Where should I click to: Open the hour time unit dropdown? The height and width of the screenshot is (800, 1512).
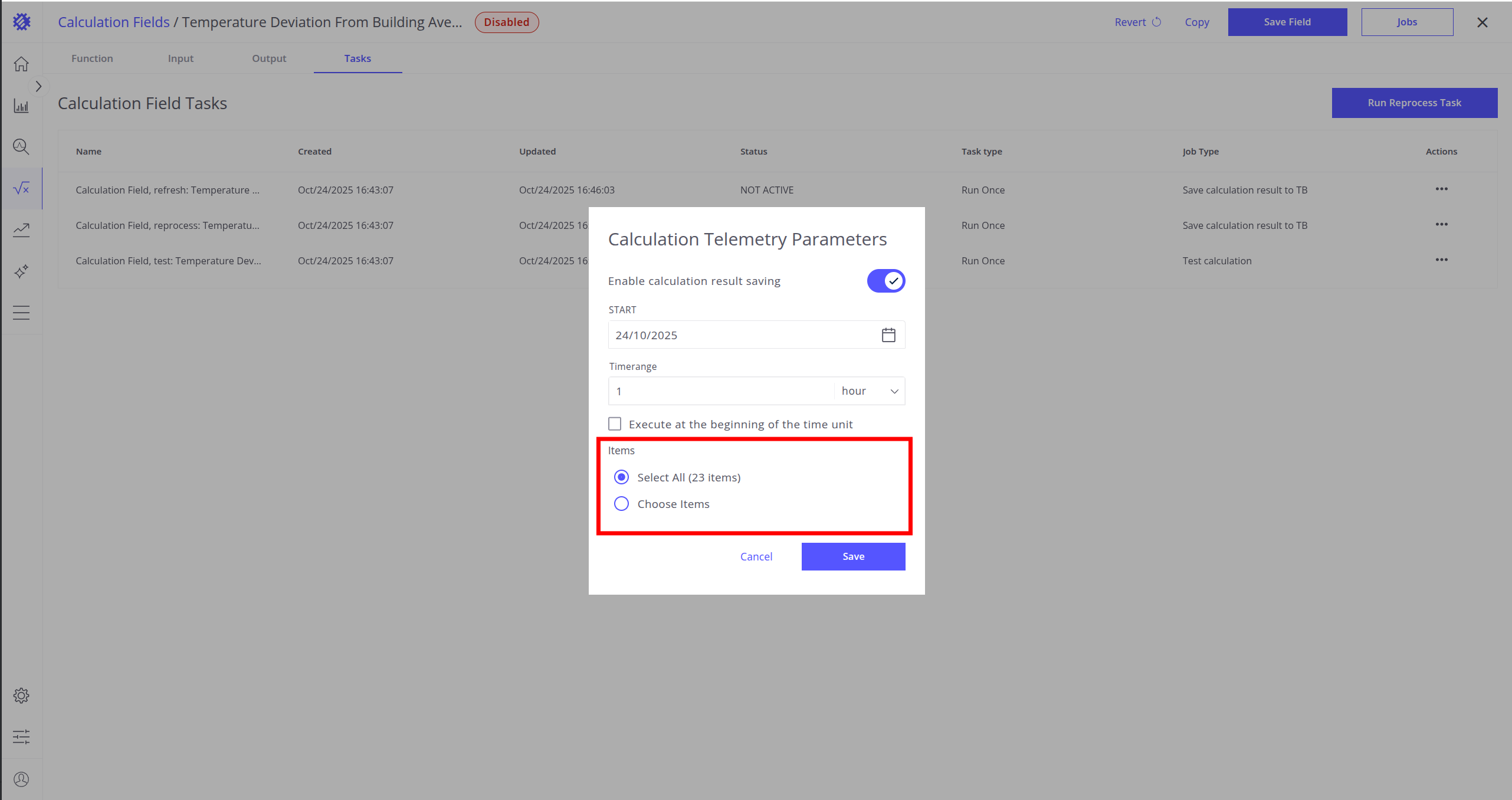(870, 391)
